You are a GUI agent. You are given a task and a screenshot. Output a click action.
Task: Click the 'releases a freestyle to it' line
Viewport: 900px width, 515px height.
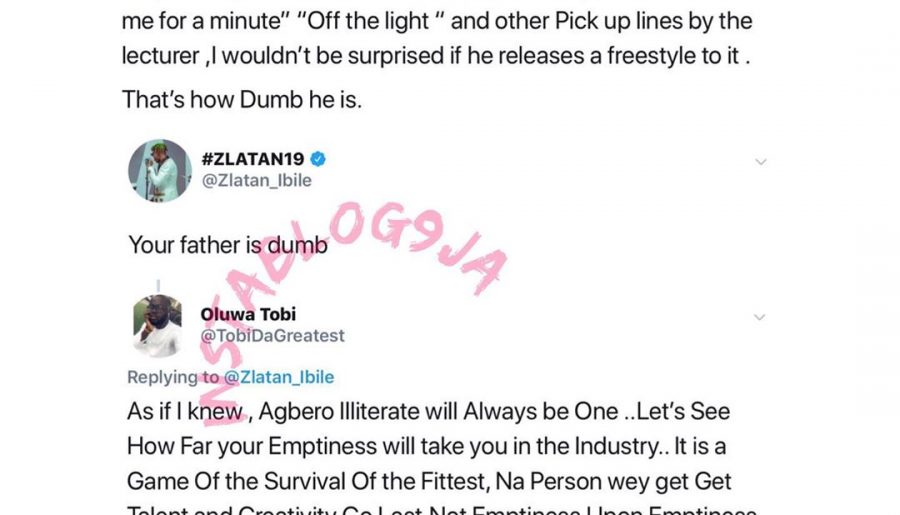[436, 56]
